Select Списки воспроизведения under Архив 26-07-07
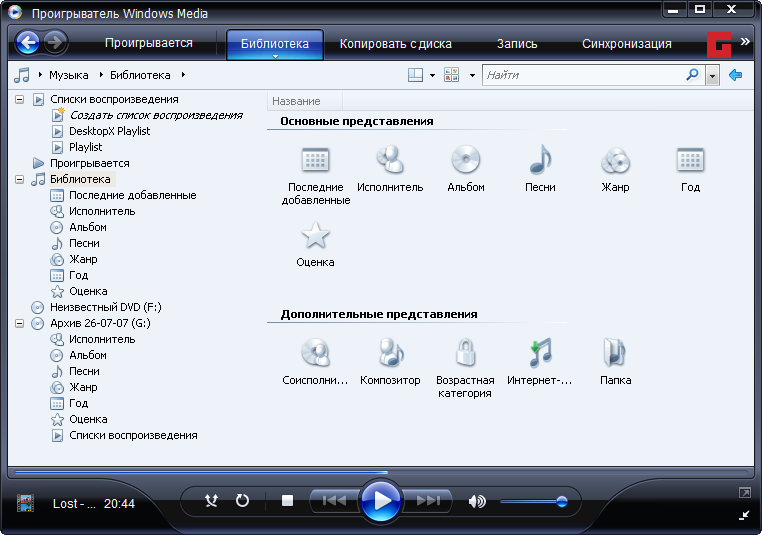Viewport: 762px width, 535px height. (x=133, y=435)
